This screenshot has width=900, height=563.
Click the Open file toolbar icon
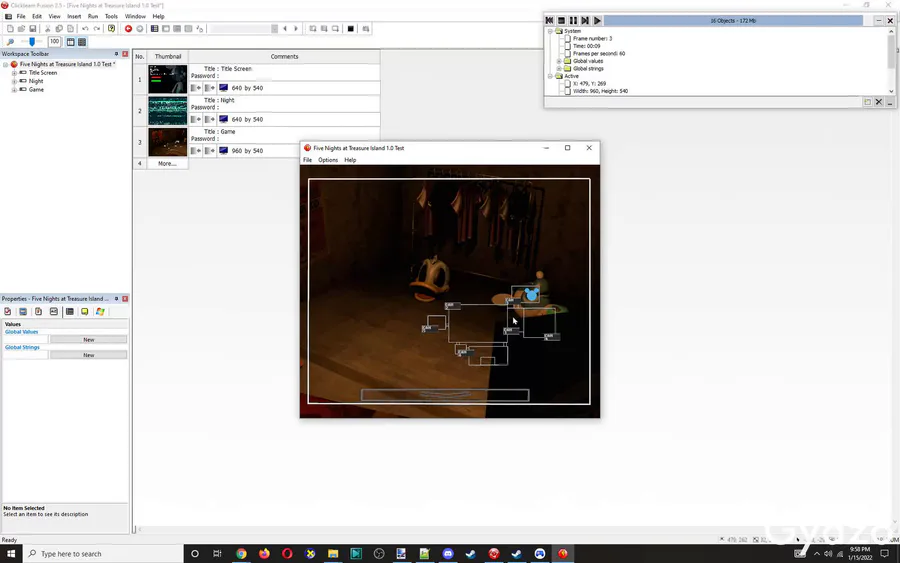[x=21, y=29]
